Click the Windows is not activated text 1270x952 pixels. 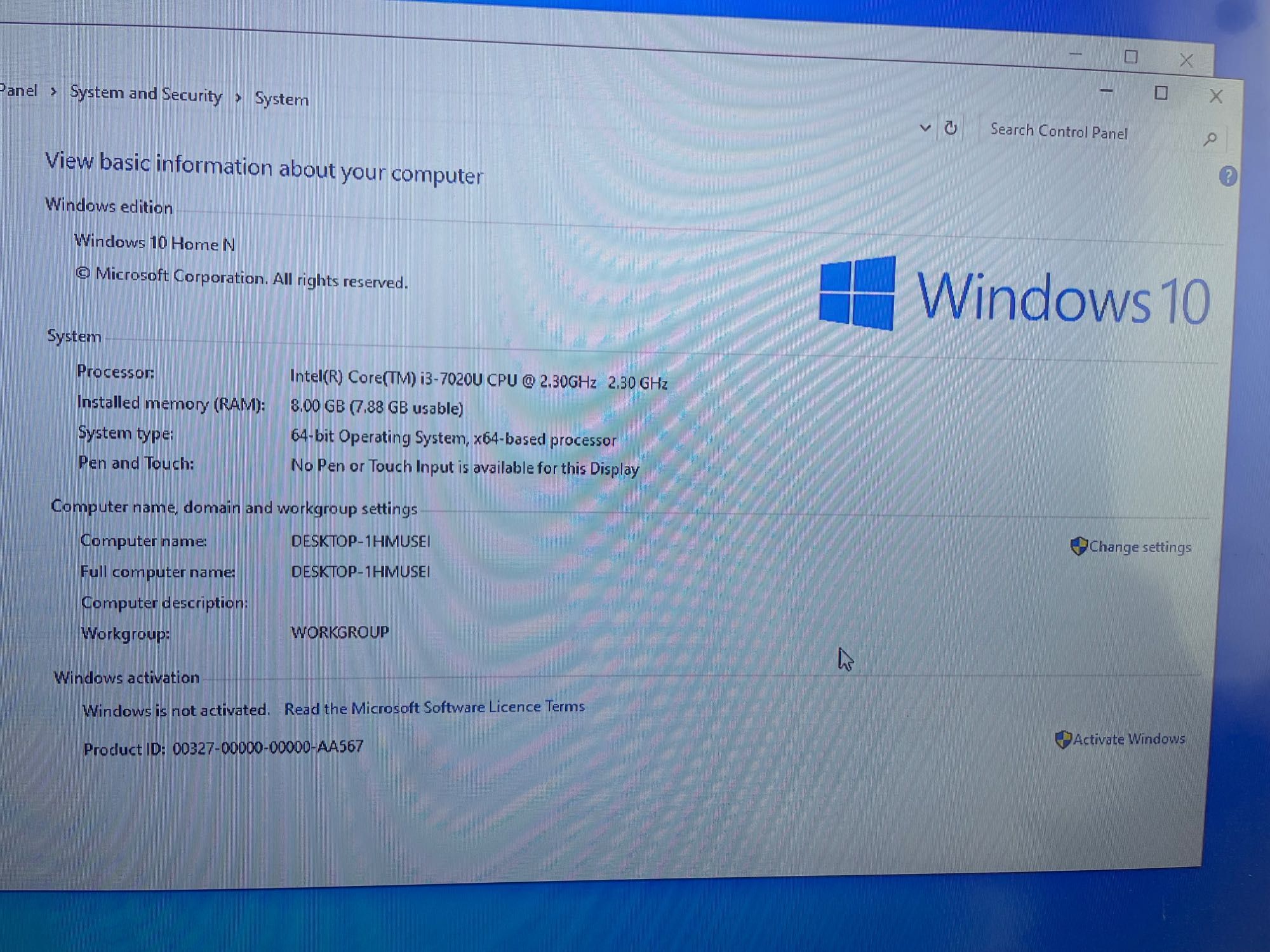176,710
